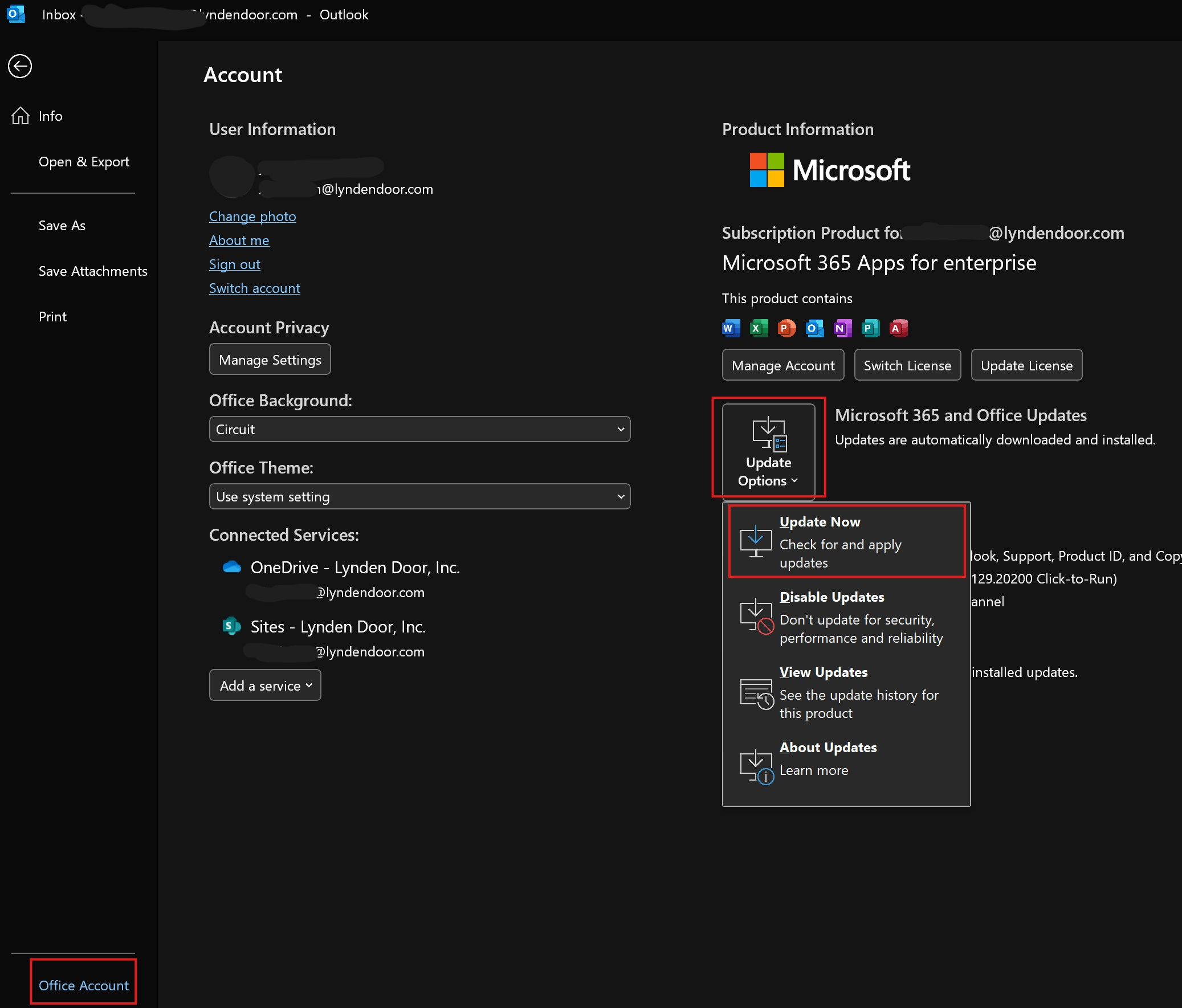This screenshot has width=1182, height=1008.
Task: Click Microsoft 365 and Office Updates heading
Action: (x=961, y=415)
